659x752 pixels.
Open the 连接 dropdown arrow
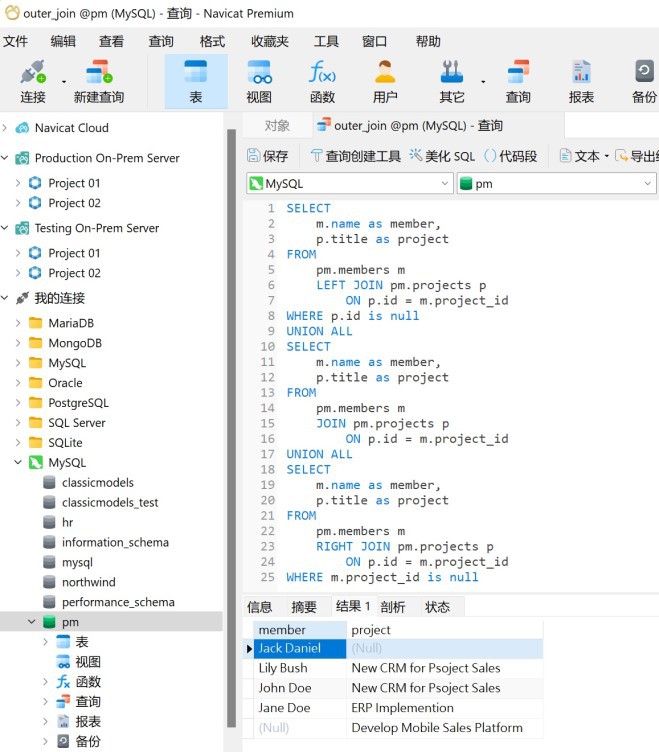pyautogui.click(x=64, y=82)
